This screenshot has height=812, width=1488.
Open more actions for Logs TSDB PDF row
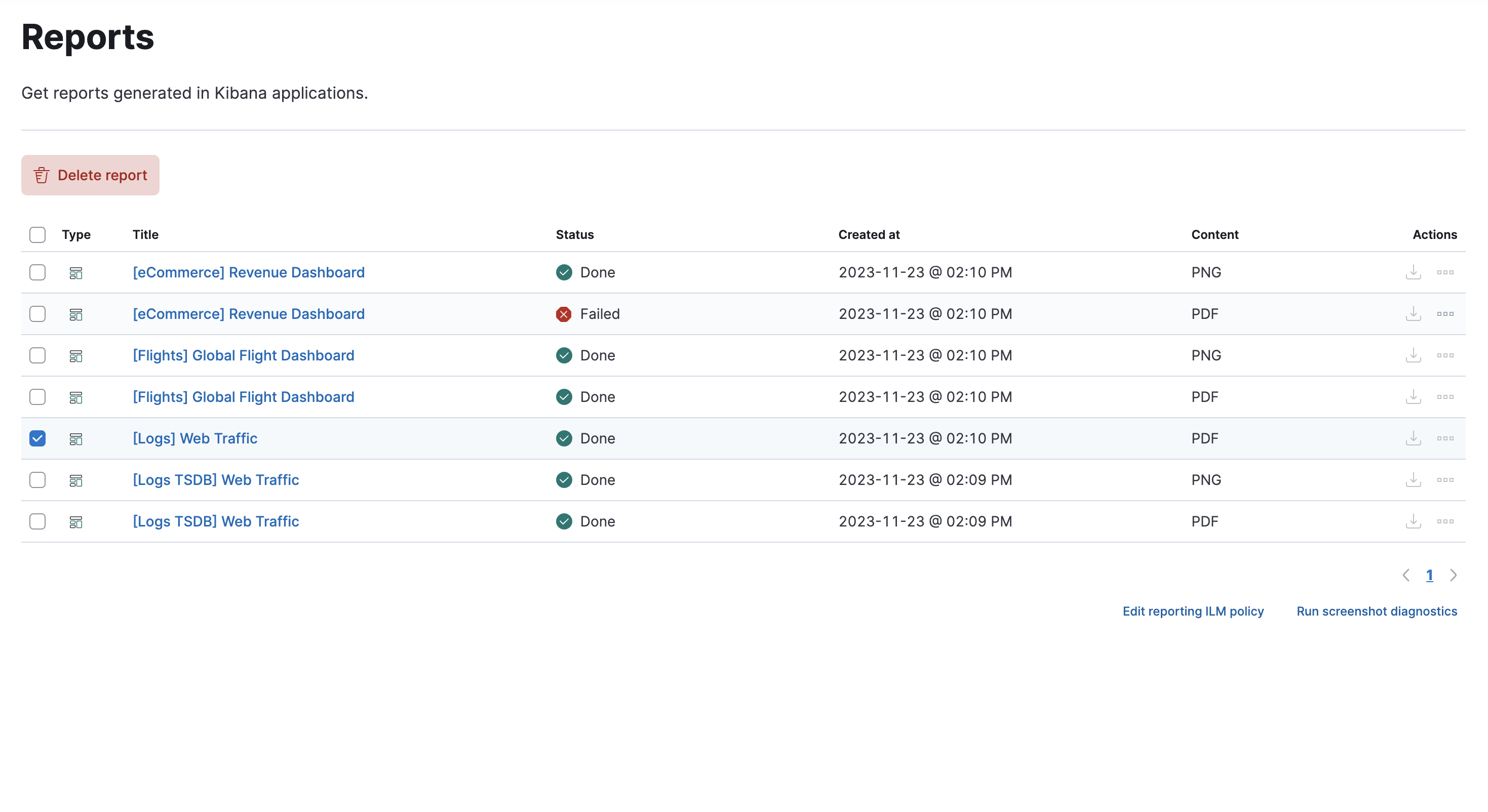click(1445, 521)
